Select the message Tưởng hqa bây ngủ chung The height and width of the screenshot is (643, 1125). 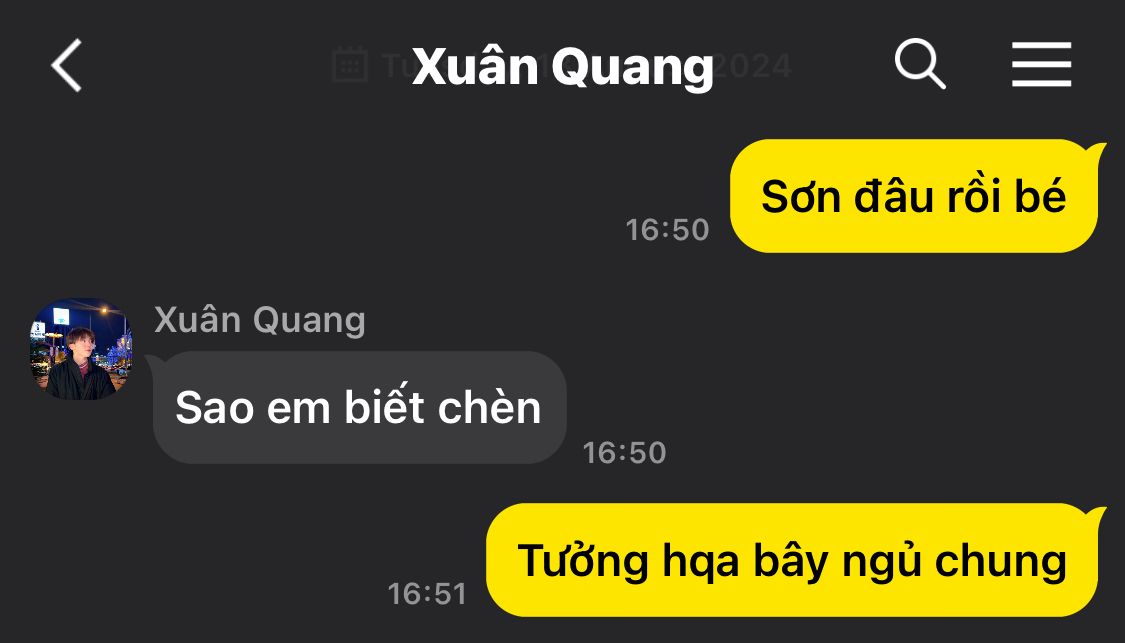point(792,560)
